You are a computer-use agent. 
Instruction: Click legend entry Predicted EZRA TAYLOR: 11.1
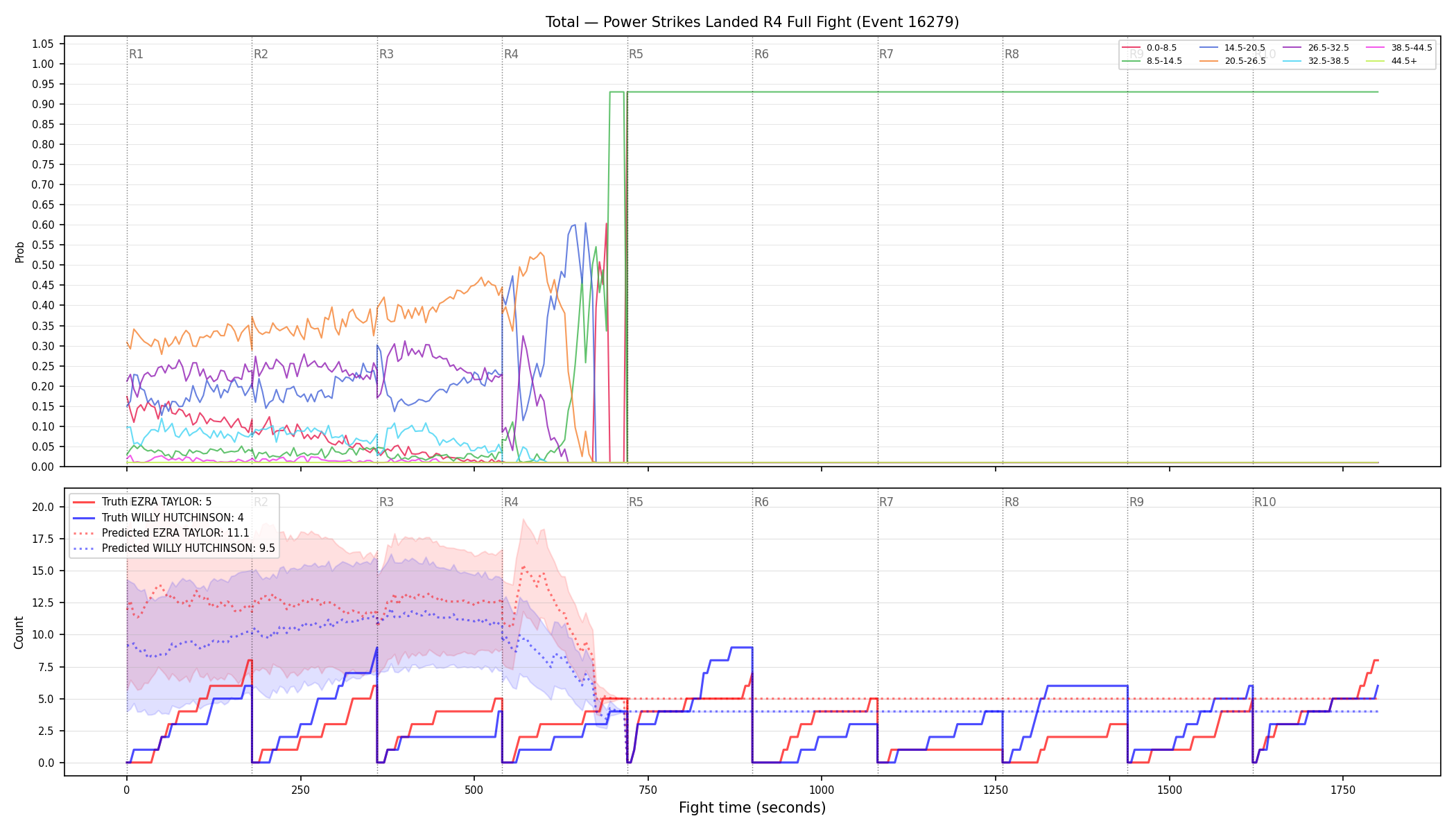pos(161,532)
